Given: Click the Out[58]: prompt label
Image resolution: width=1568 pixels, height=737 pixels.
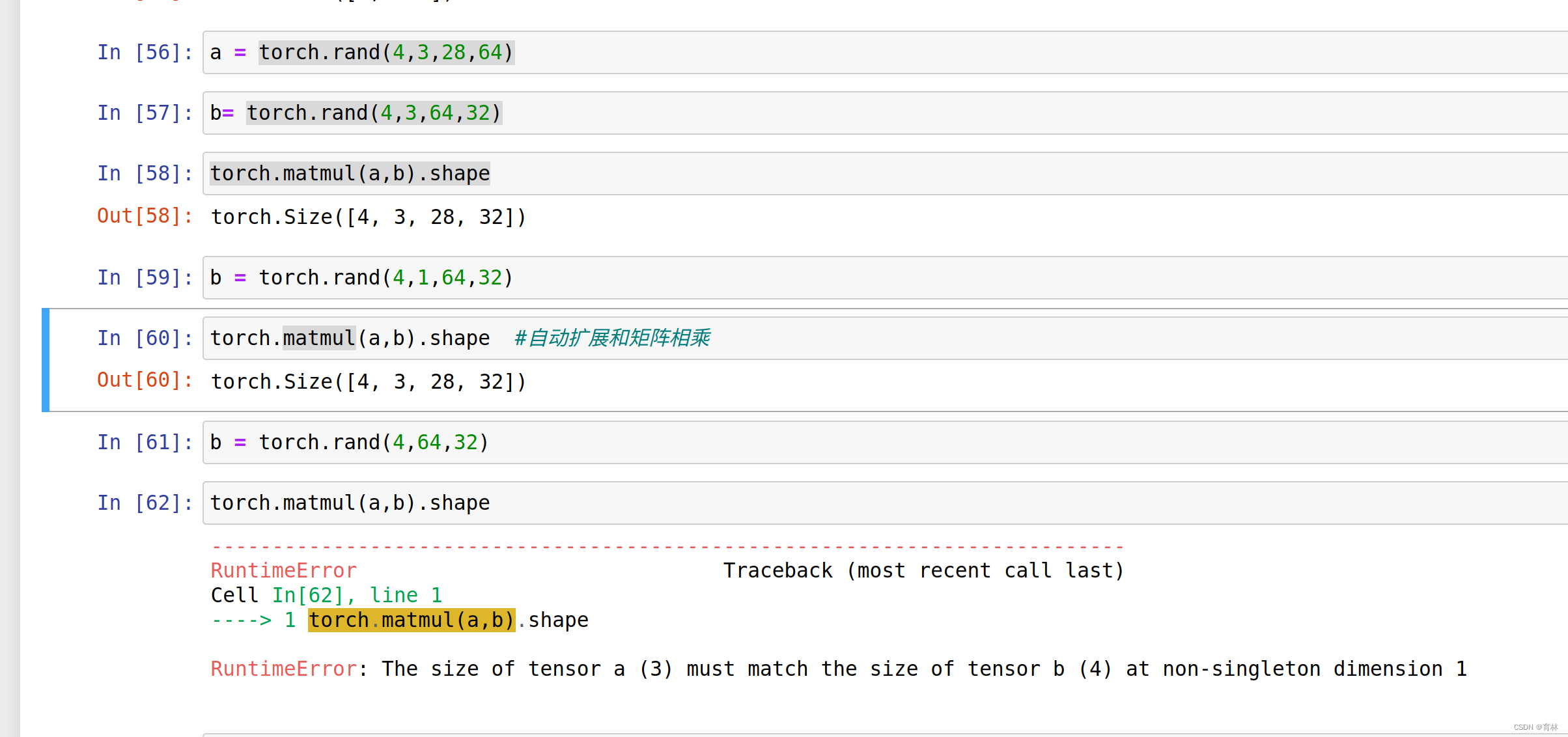Looking at the screenshot, I should click(145, 216).
